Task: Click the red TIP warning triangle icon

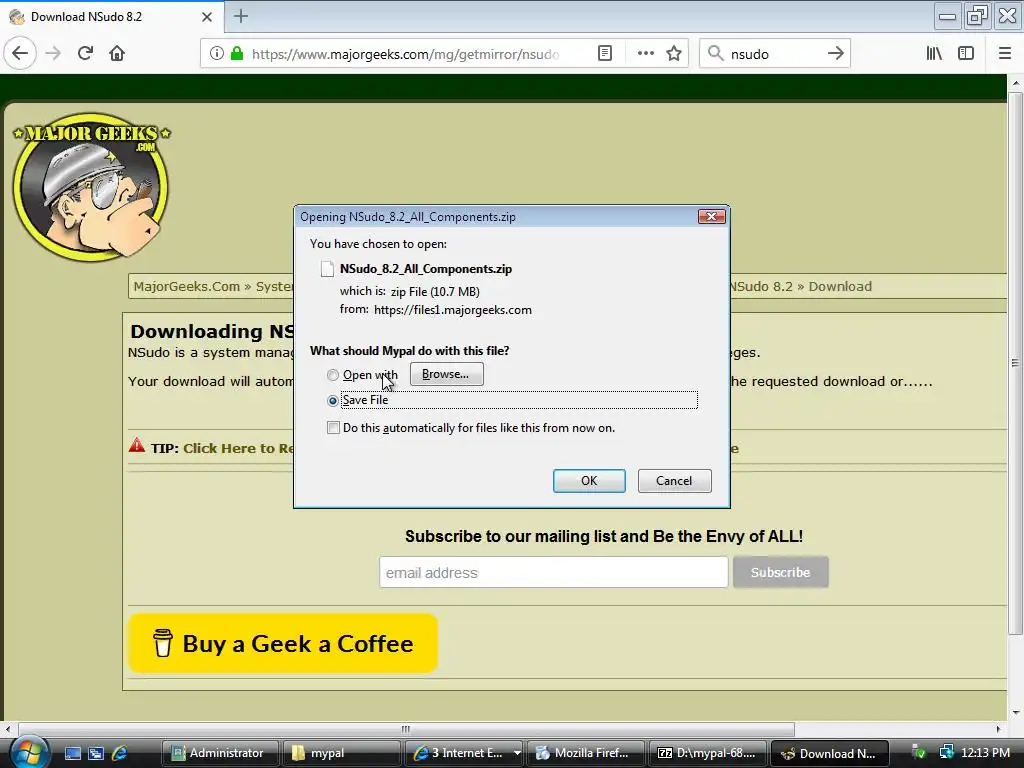Action: 136,446
